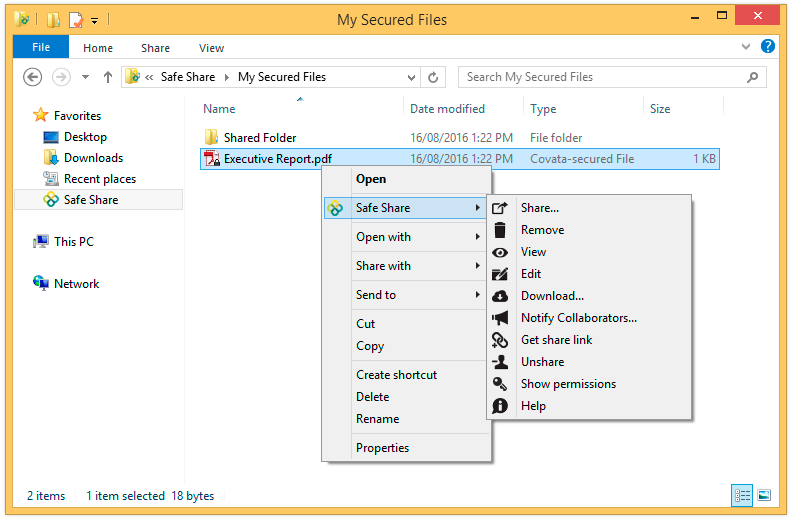
Task: Click the Share... pencil-box icon in submenu
Action: (x=500, y=208)
